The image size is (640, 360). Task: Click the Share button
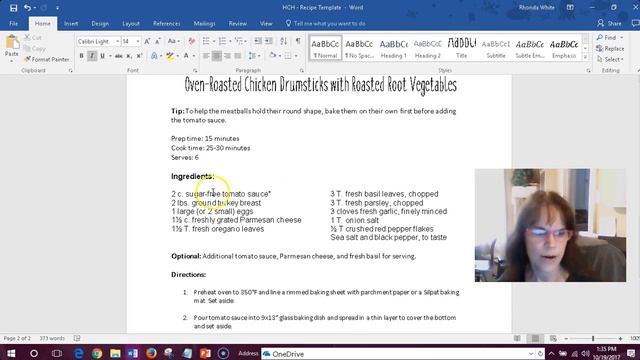pos(609,24)
